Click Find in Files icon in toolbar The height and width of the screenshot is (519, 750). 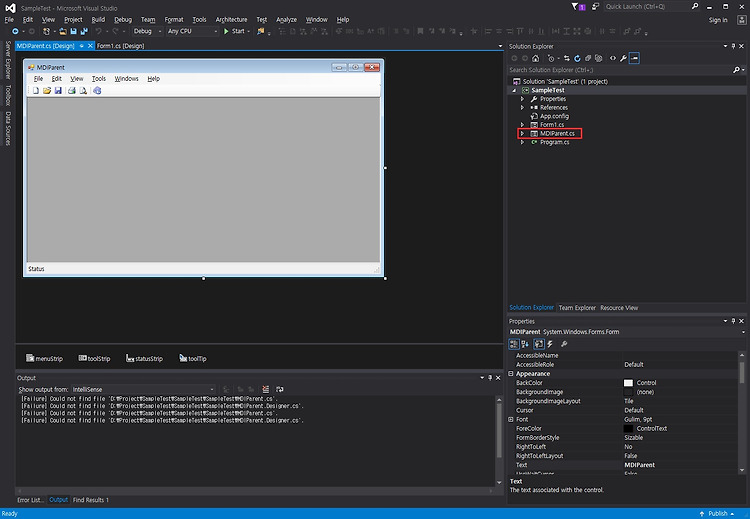(x=261, y=31)
